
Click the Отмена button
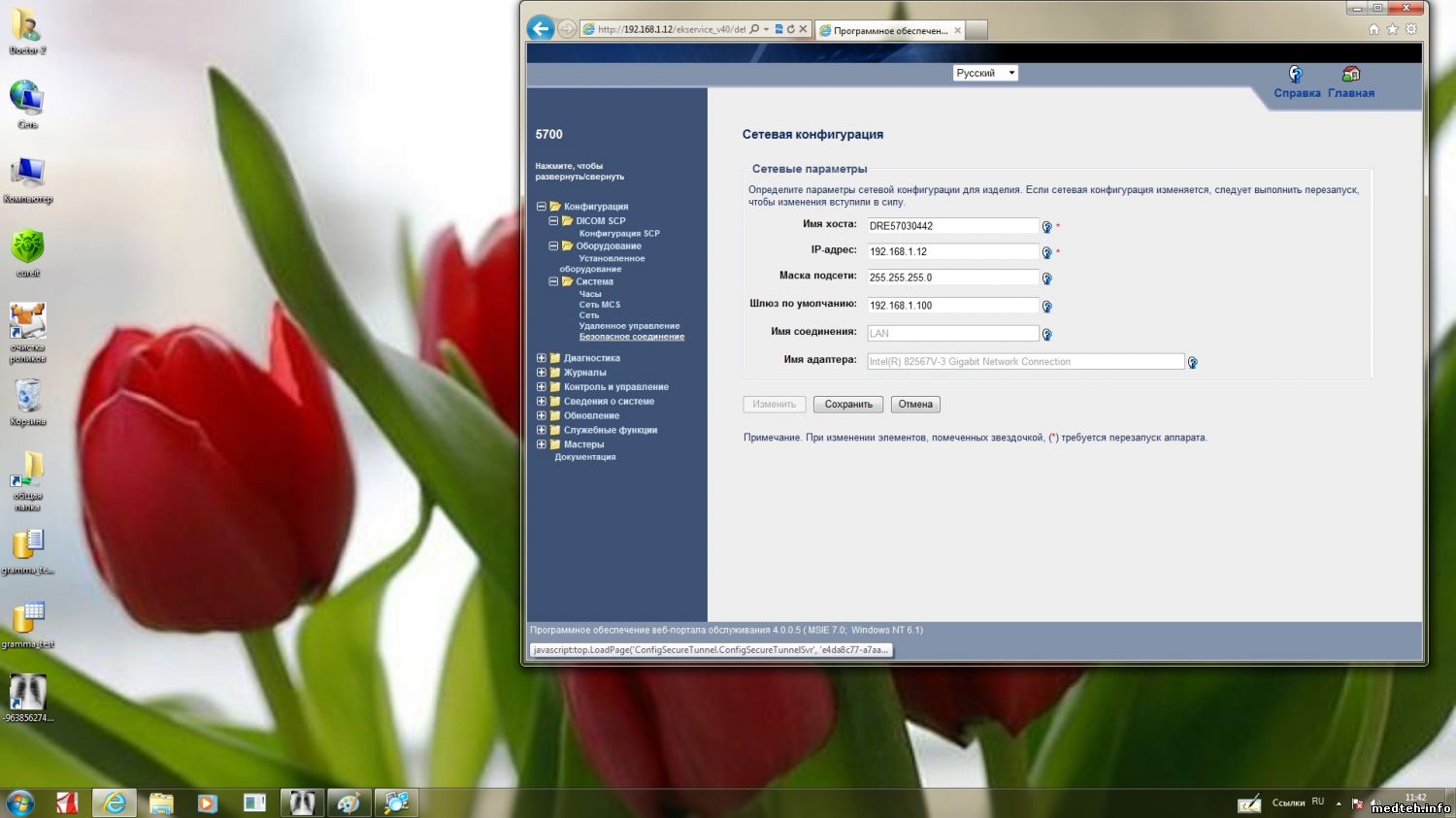click(914, 405)
